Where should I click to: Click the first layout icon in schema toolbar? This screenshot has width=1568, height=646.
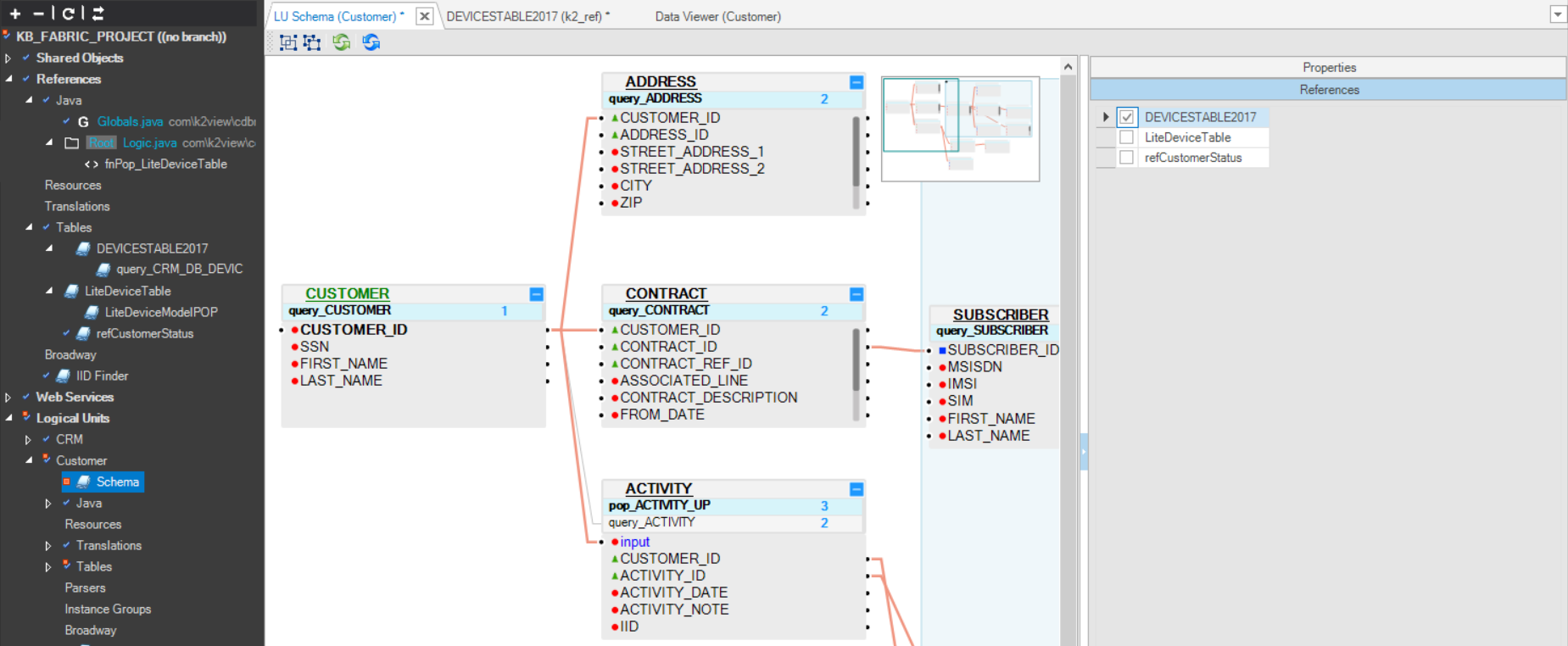(x=288, y=42)
